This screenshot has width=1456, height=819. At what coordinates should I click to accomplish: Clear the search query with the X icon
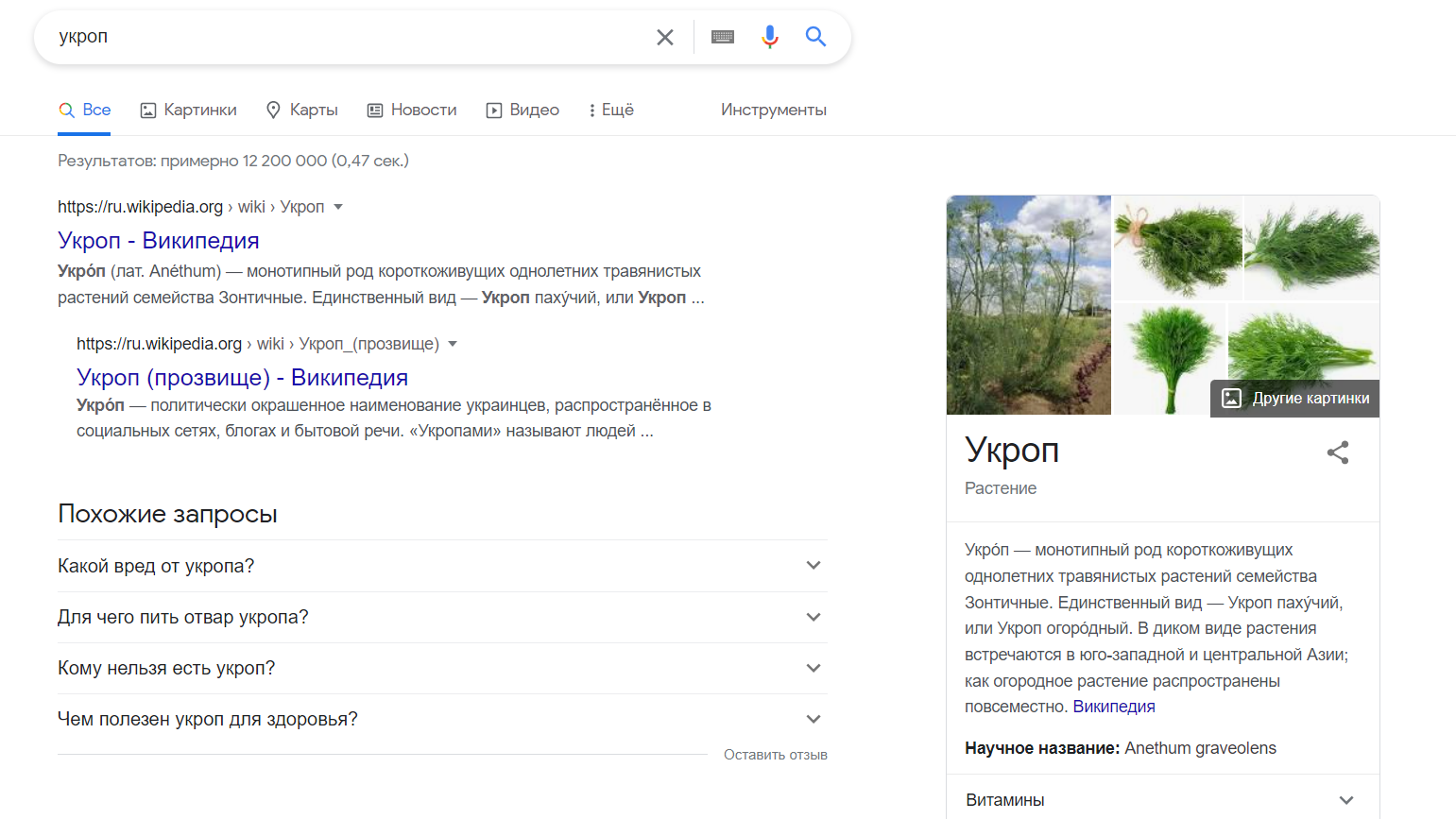[x=665, y=37]
